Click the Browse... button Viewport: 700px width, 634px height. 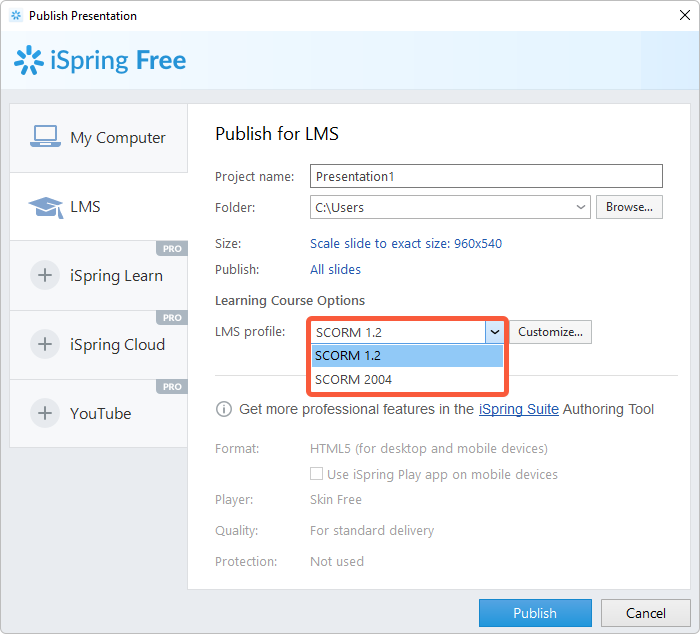(629, 207)
